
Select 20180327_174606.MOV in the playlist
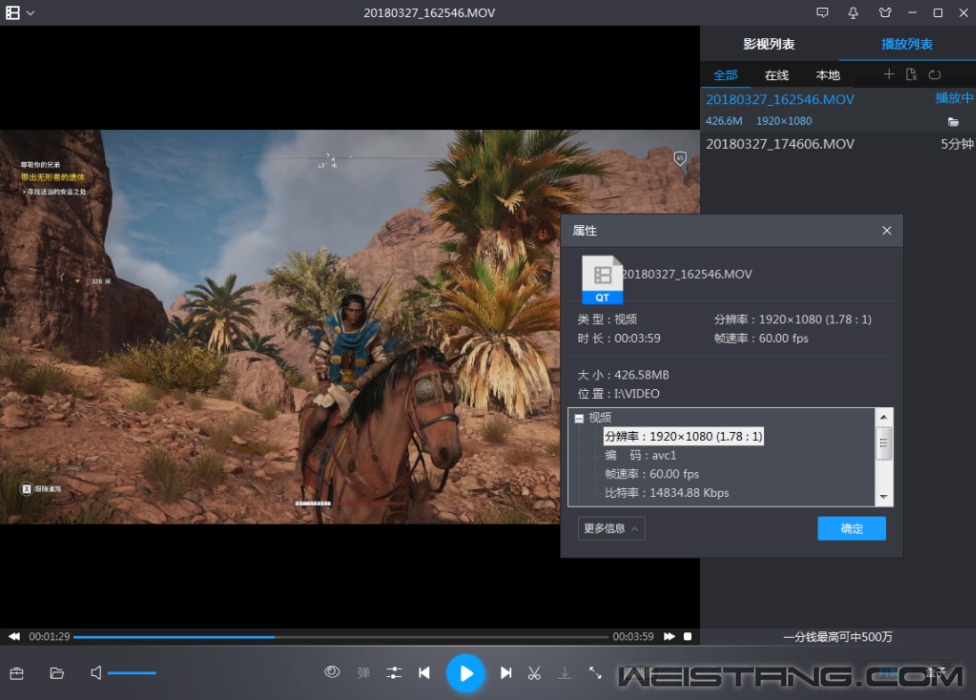pyautogui.click(x=780, y=144)
